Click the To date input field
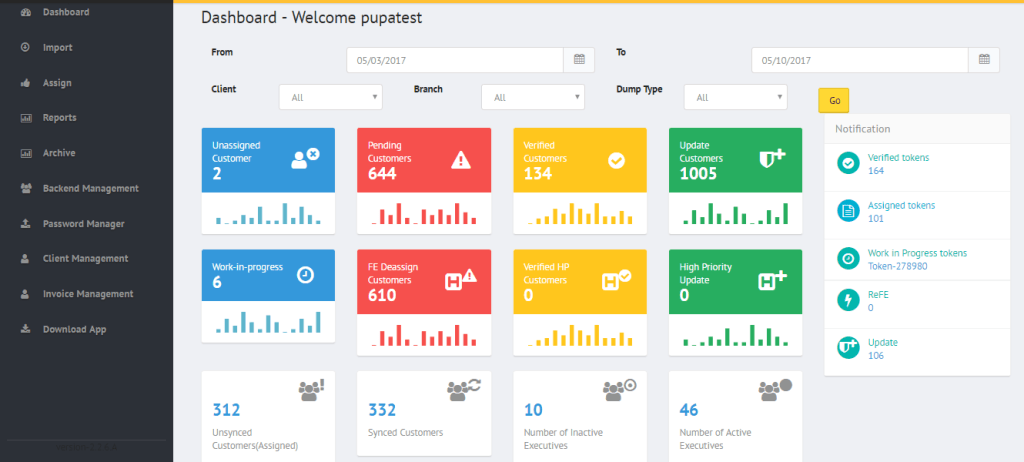 (x=860, y=59)
